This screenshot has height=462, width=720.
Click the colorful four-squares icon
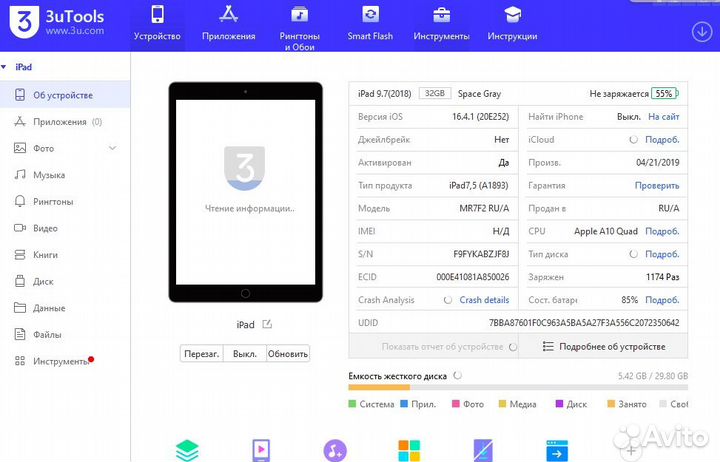click(x=409, y=450)
